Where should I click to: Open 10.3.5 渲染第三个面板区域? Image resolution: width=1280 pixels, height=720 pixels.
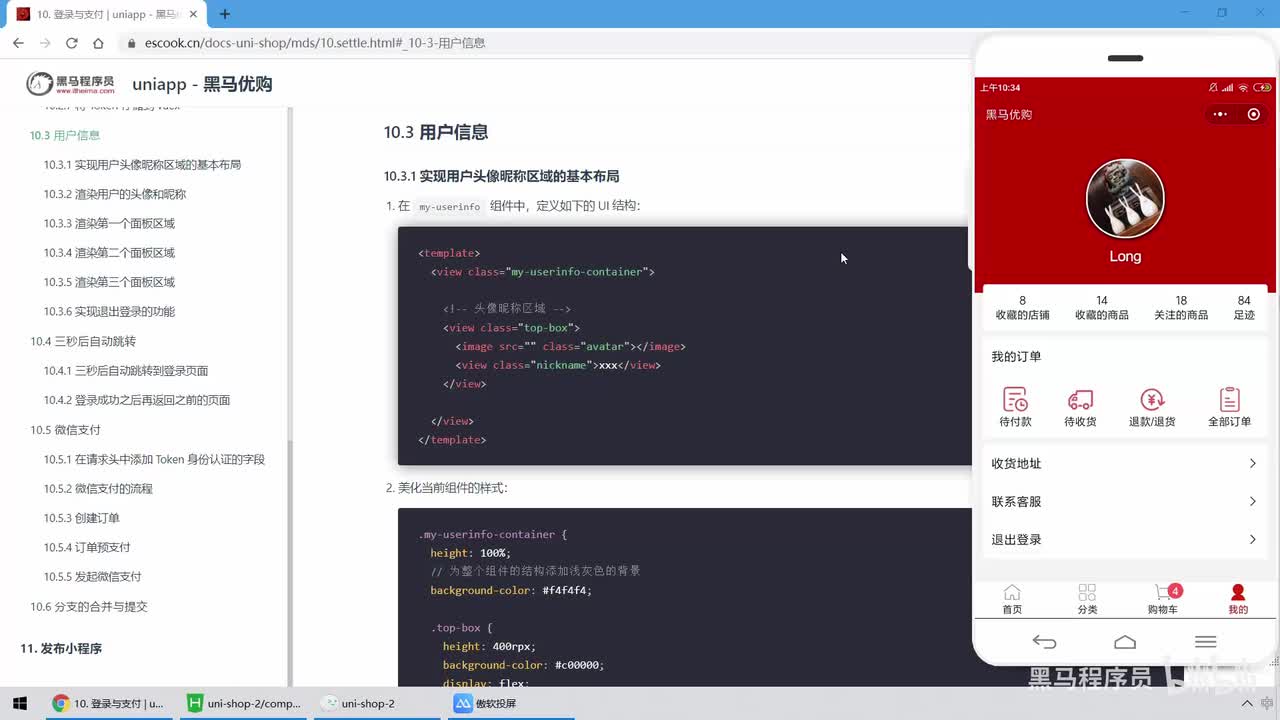109,282
